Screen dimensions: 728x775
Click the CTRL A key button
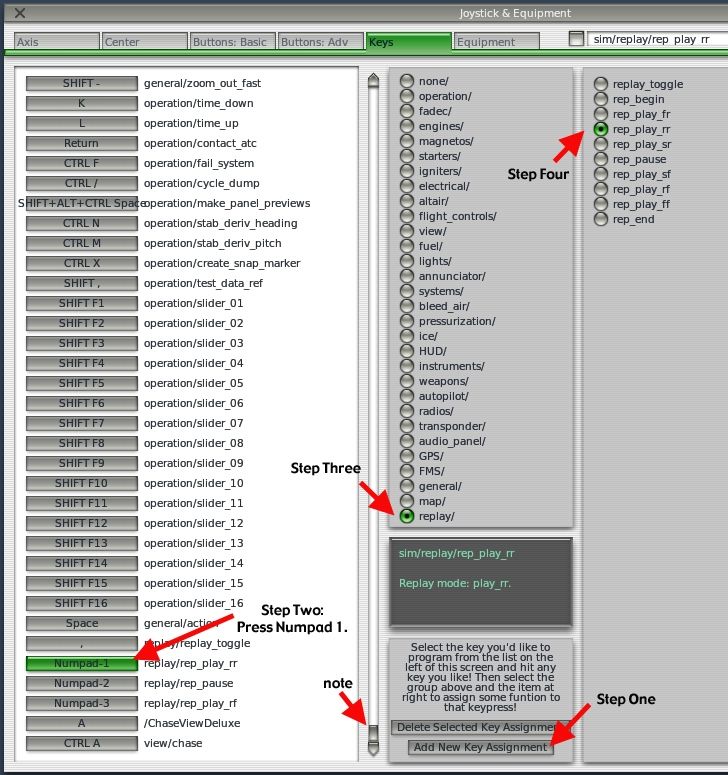82,743
